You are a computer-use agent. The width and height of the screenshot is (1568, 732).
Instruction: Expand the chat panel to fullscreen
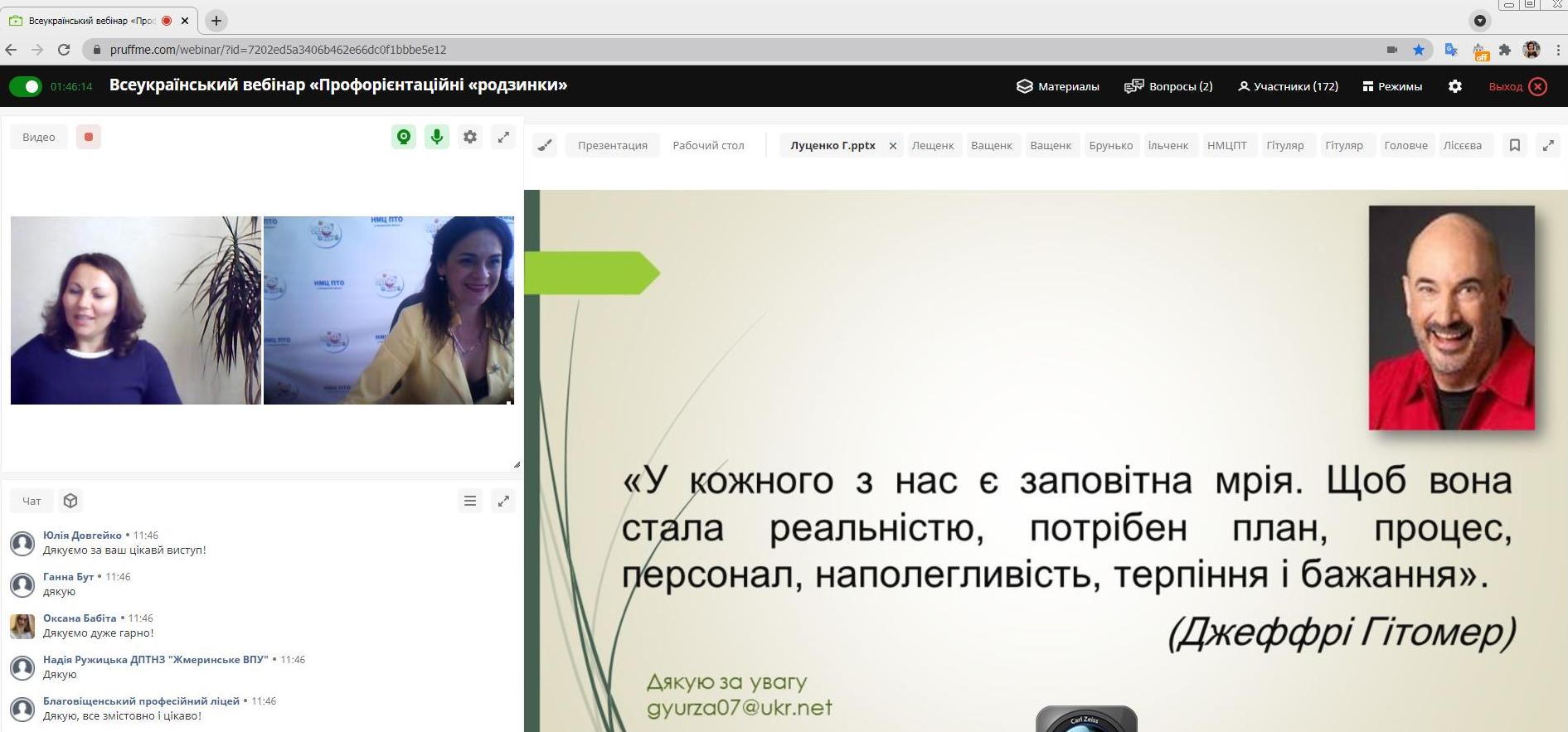click(x=503, y=501)
